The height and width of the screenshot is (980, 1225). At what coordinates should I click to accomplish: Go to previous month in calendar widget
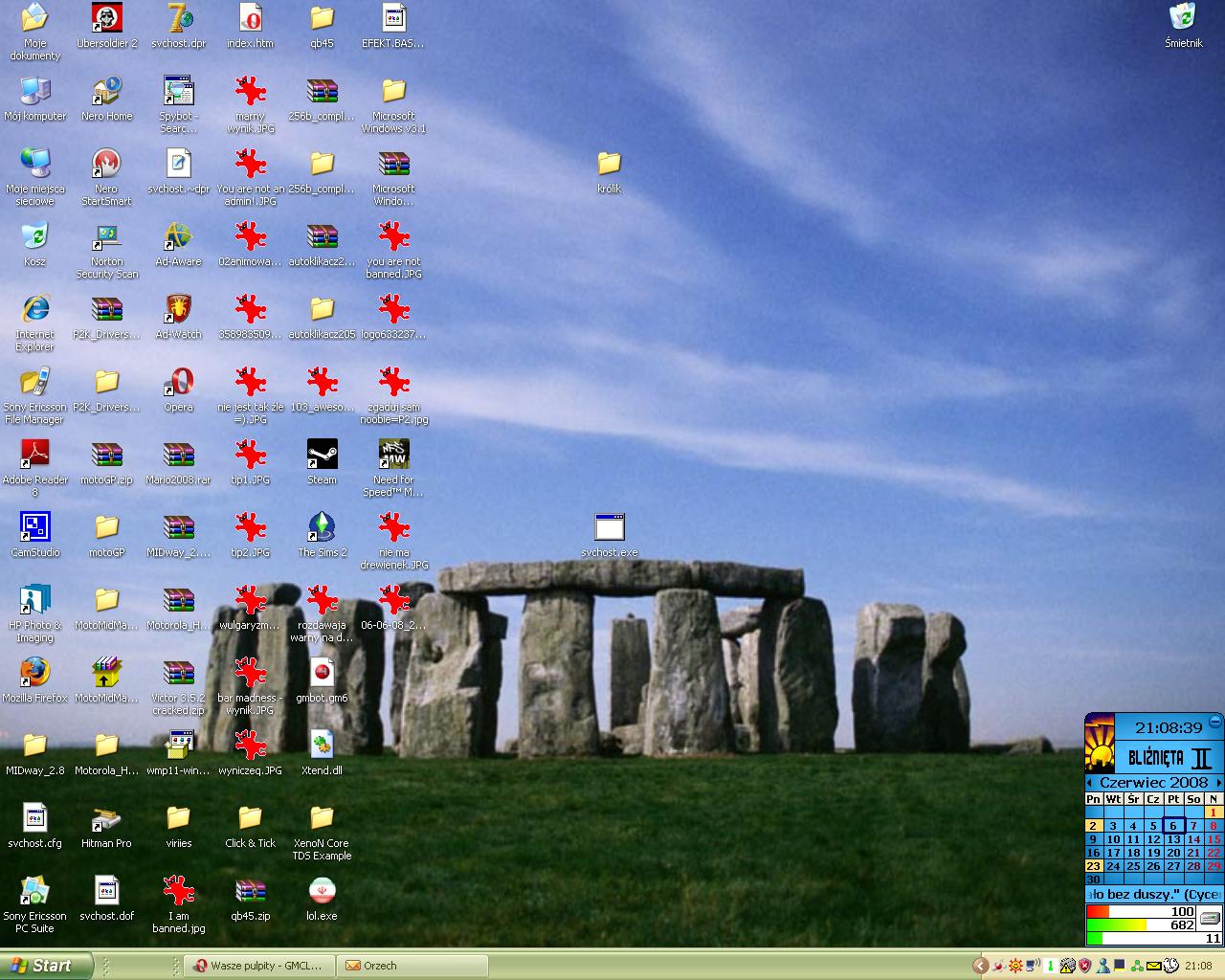1090,783
